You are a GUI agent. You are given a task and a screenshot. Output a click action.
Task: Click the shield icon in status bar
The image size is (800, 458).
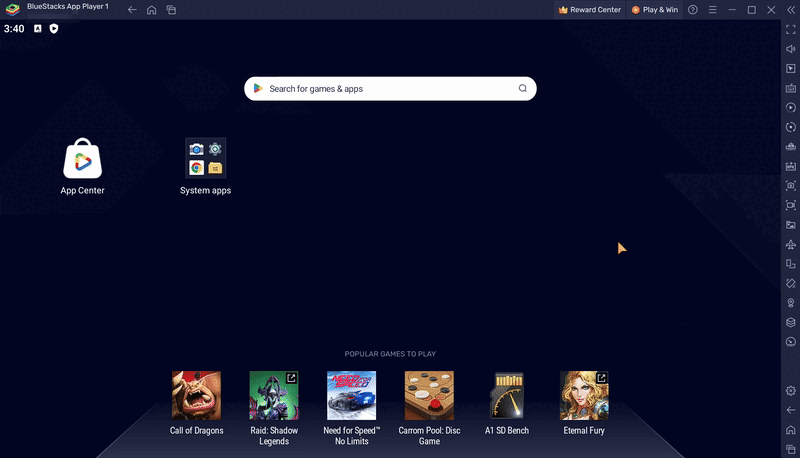click(x=54, y=29)
